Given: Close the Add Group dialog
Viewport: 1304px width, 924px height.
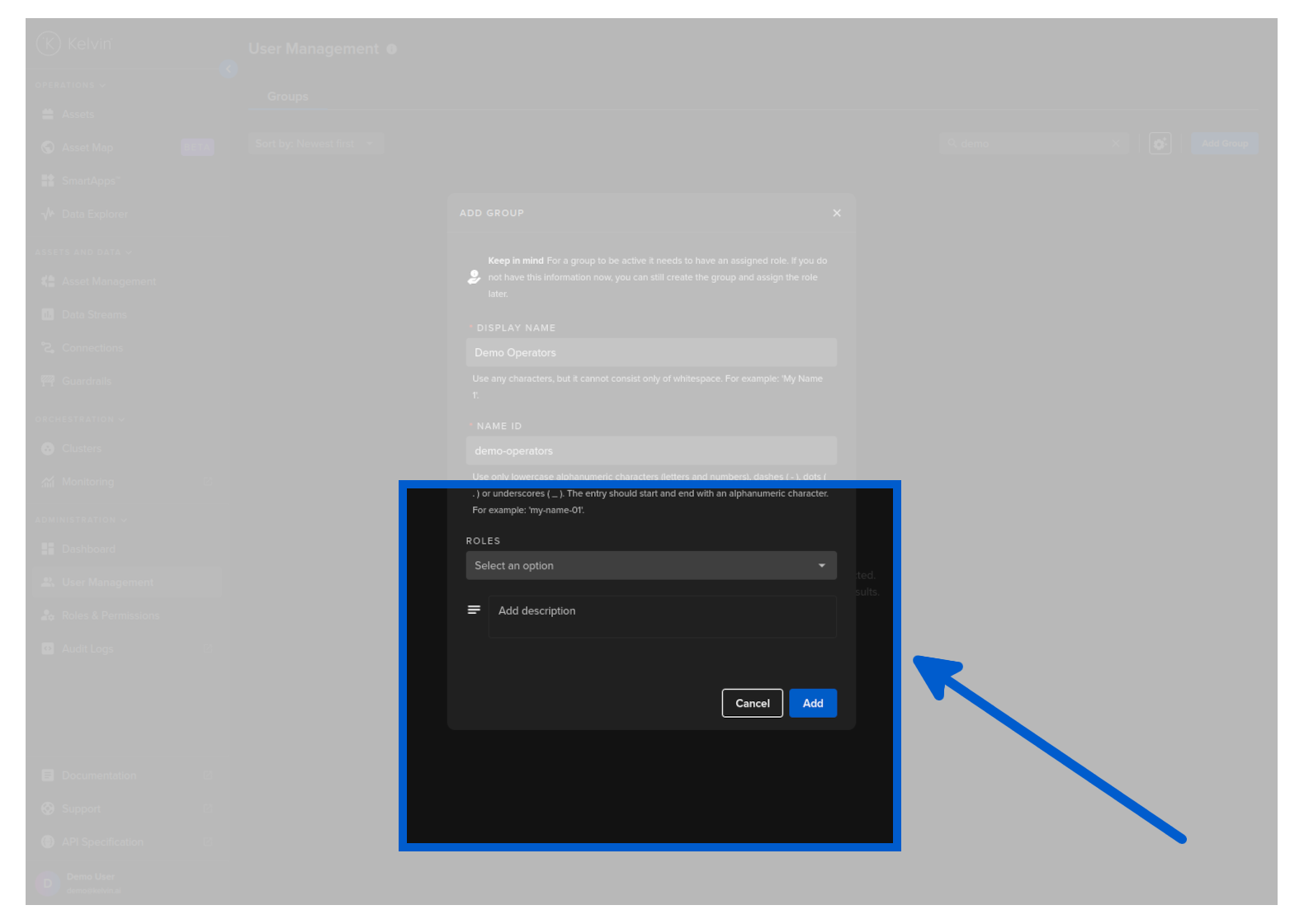Looking at the screenshot, I should pos(837,213).
